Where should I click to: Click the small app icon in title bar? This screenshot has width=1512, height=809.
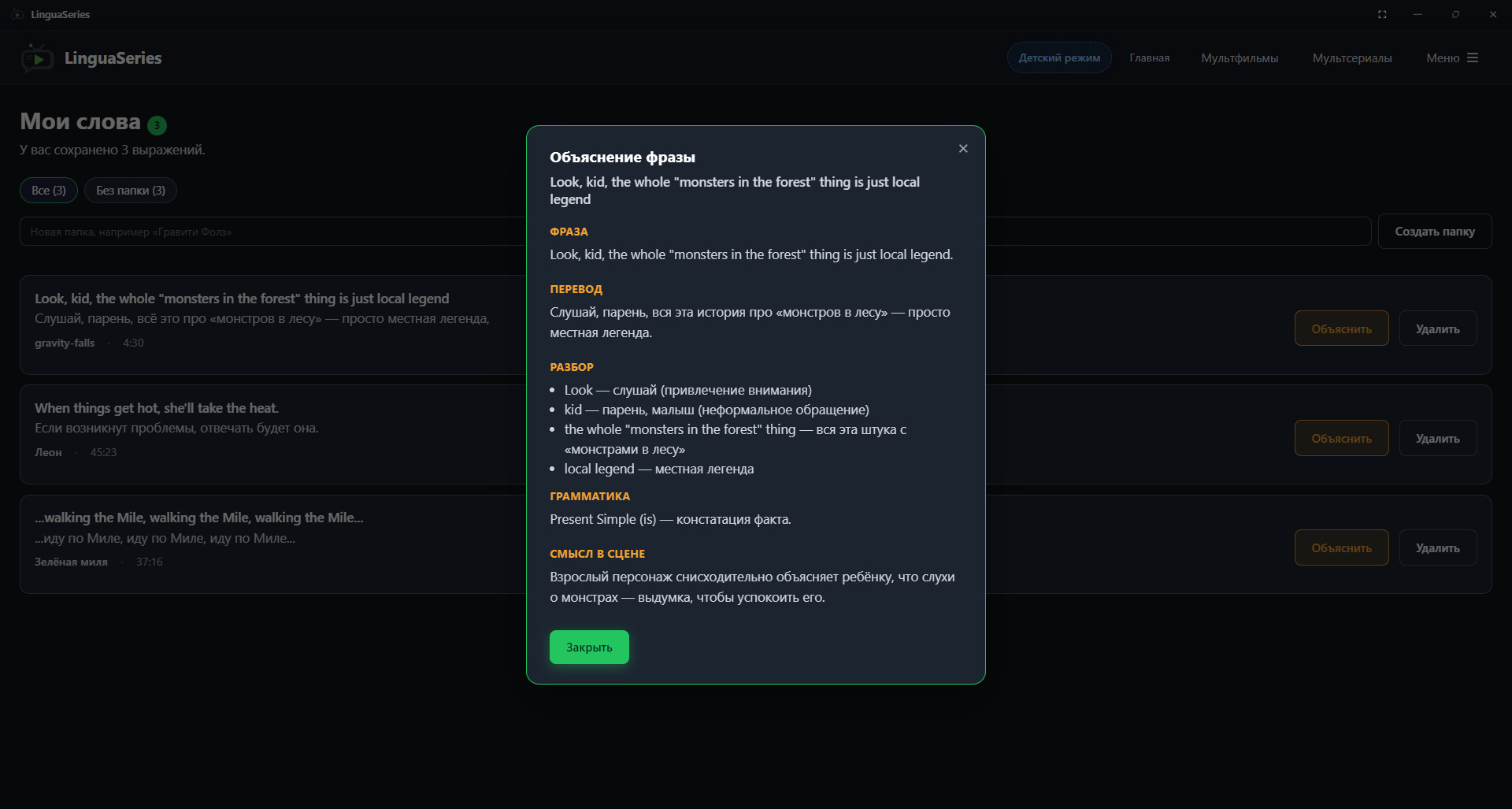click(x=17, y=14)
